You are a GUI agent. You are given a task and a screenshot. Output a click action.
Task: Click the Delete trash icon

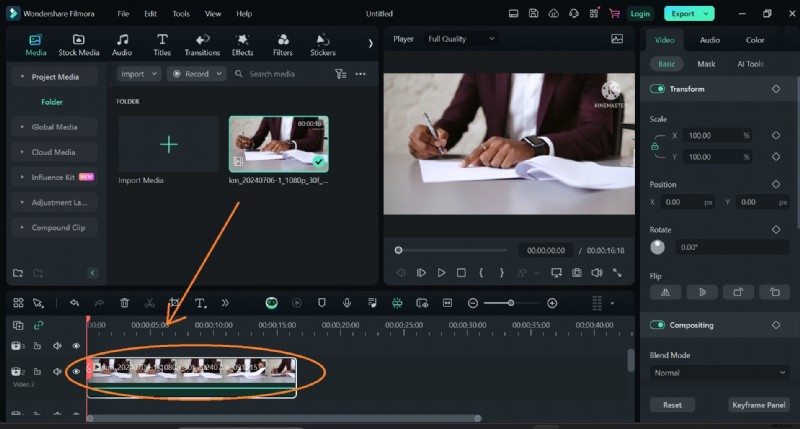(124, 303)
